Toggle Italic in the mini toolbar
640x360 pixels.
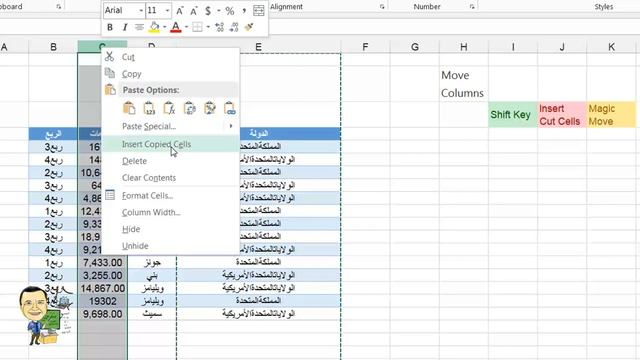click(x=124, y=27)
